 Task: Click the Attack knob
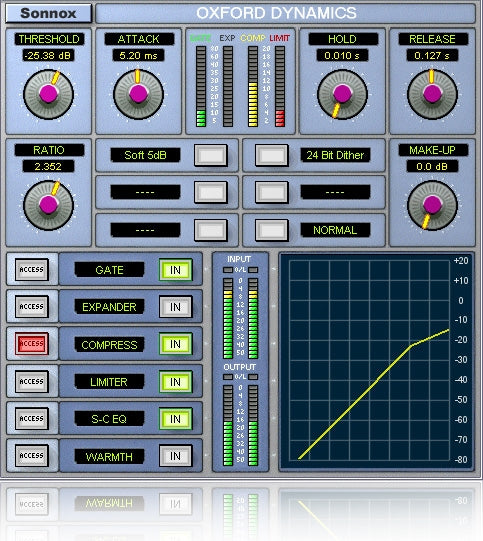point(138,94)
